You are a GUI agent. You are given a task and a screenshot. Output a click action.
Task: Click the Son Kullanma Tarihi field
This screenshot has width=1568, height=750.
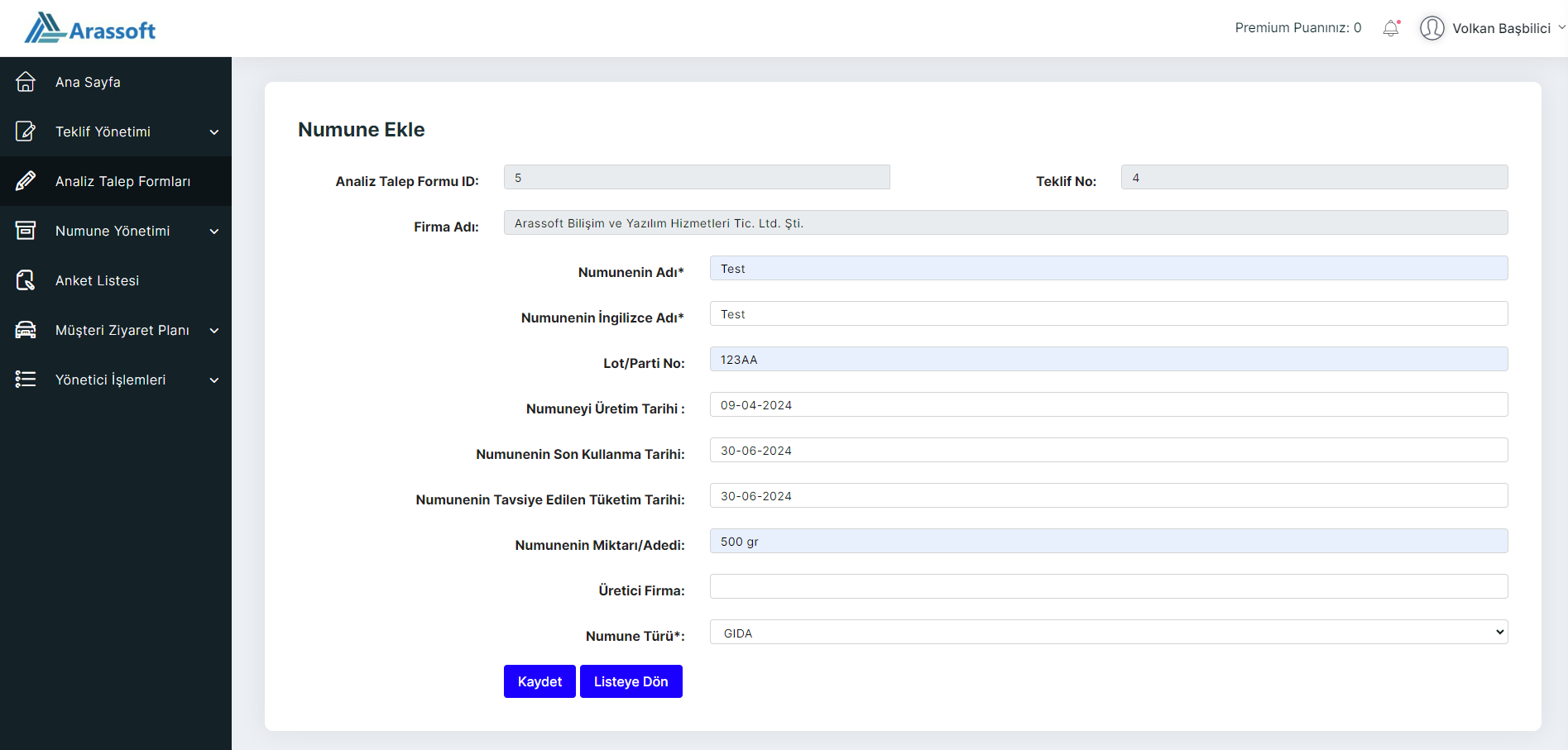click(1109, 450)
